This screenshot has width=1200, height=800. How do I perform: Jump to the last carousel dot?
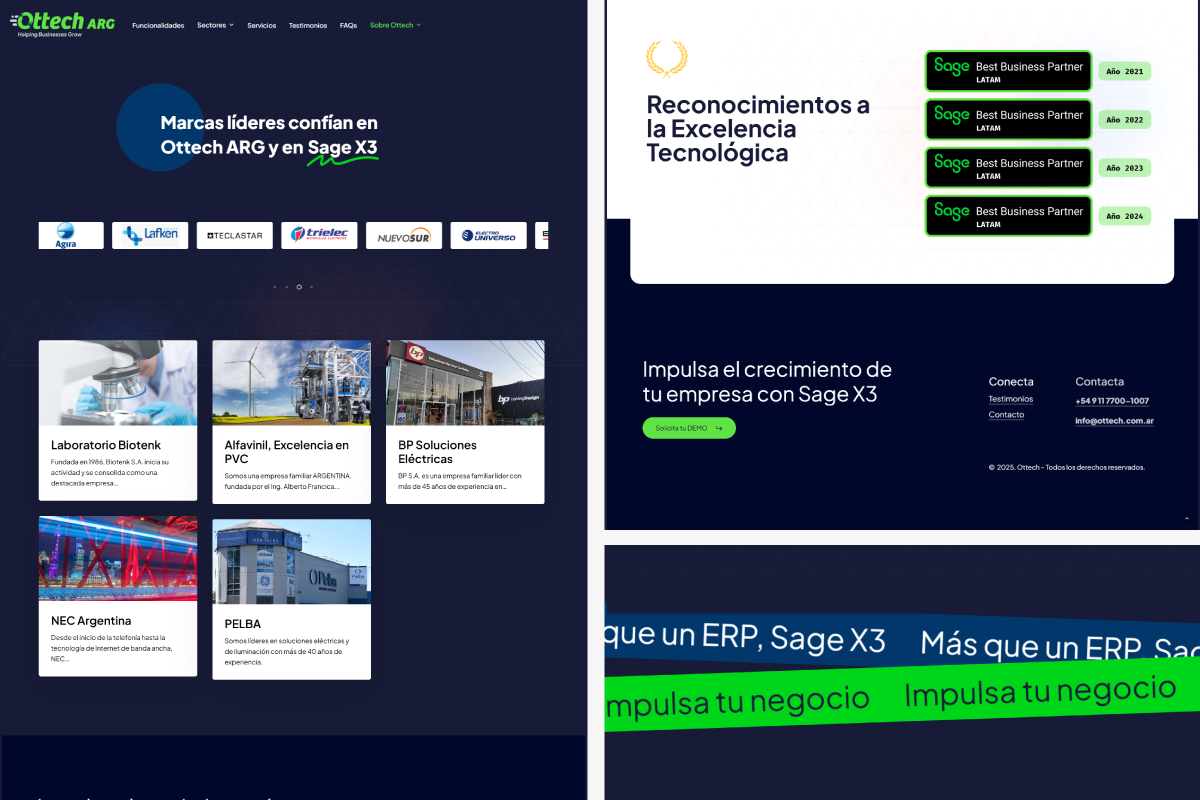point(311,287)
